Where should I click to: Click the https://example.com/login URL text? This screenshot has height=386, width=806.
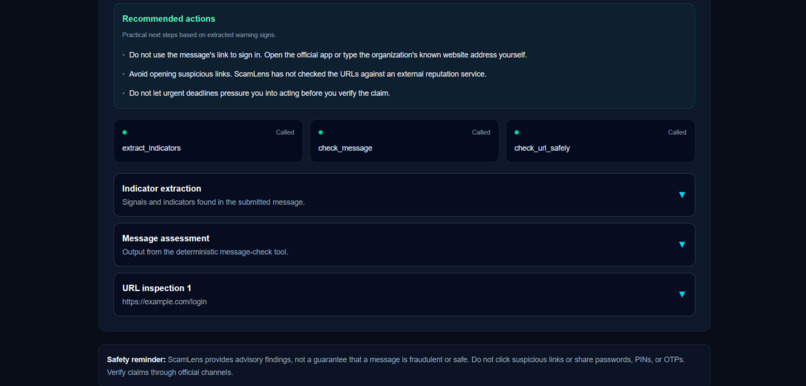coord(164,302)
